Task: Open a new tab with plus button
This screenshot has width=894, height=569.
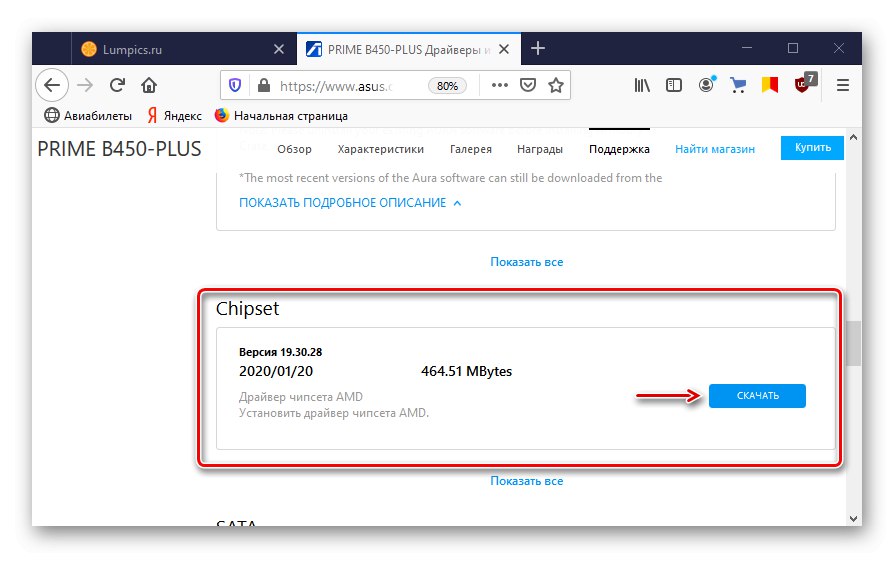Action: pyautogui.click(x=538, y=48)
